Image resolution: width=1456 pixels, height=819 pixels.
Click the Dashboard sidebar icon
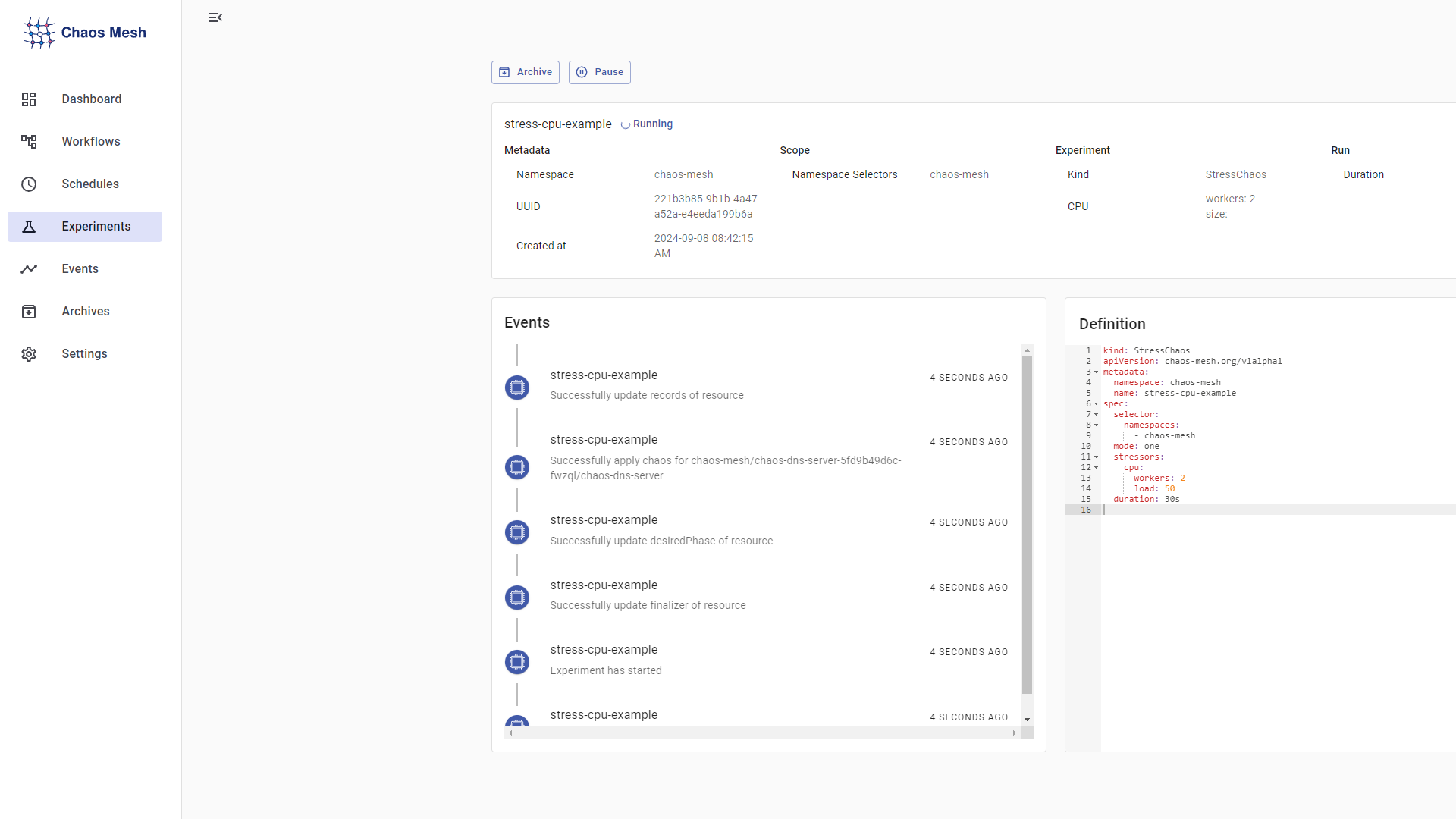[x=29, y=99]
